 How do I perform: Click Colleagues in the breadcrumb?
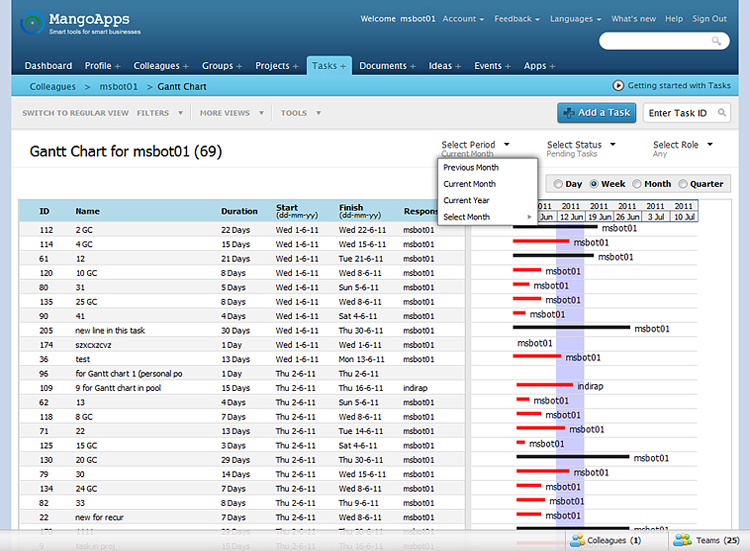tap(53, 87)
